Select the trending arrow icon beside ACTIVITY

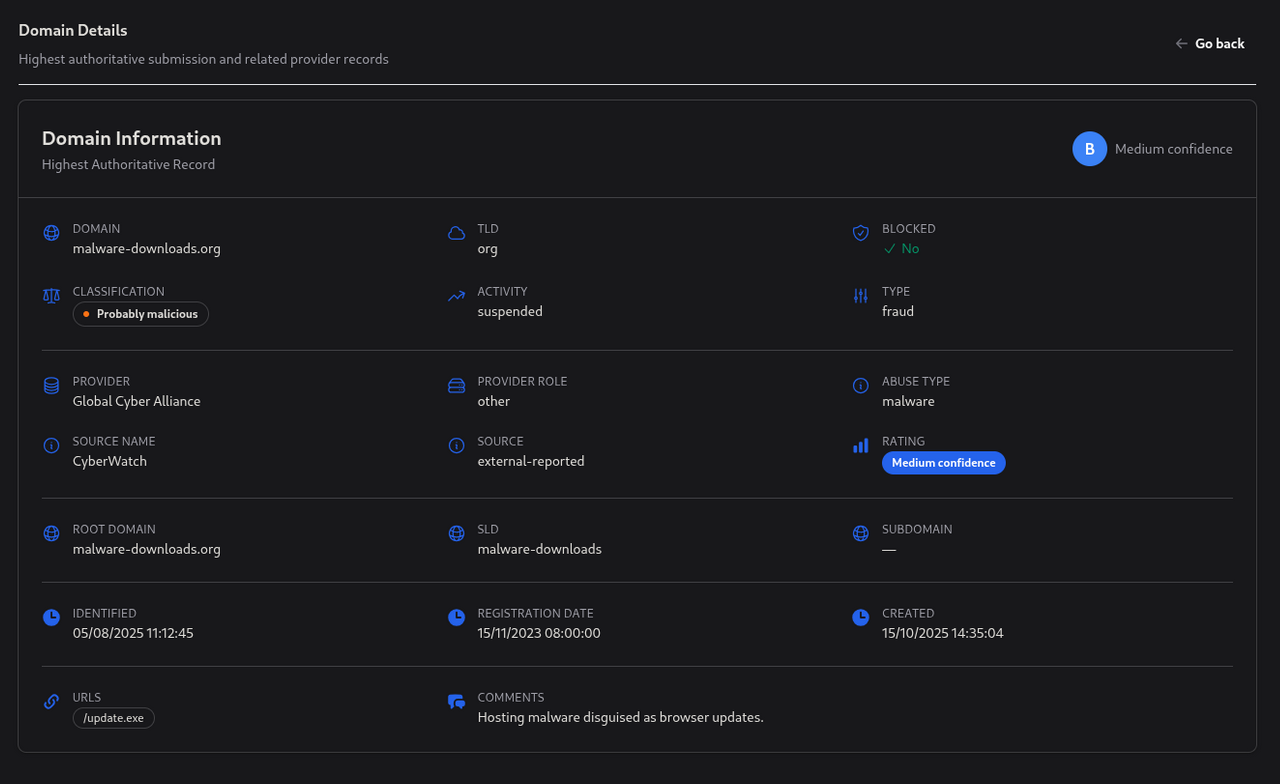[x=456, y=296]
